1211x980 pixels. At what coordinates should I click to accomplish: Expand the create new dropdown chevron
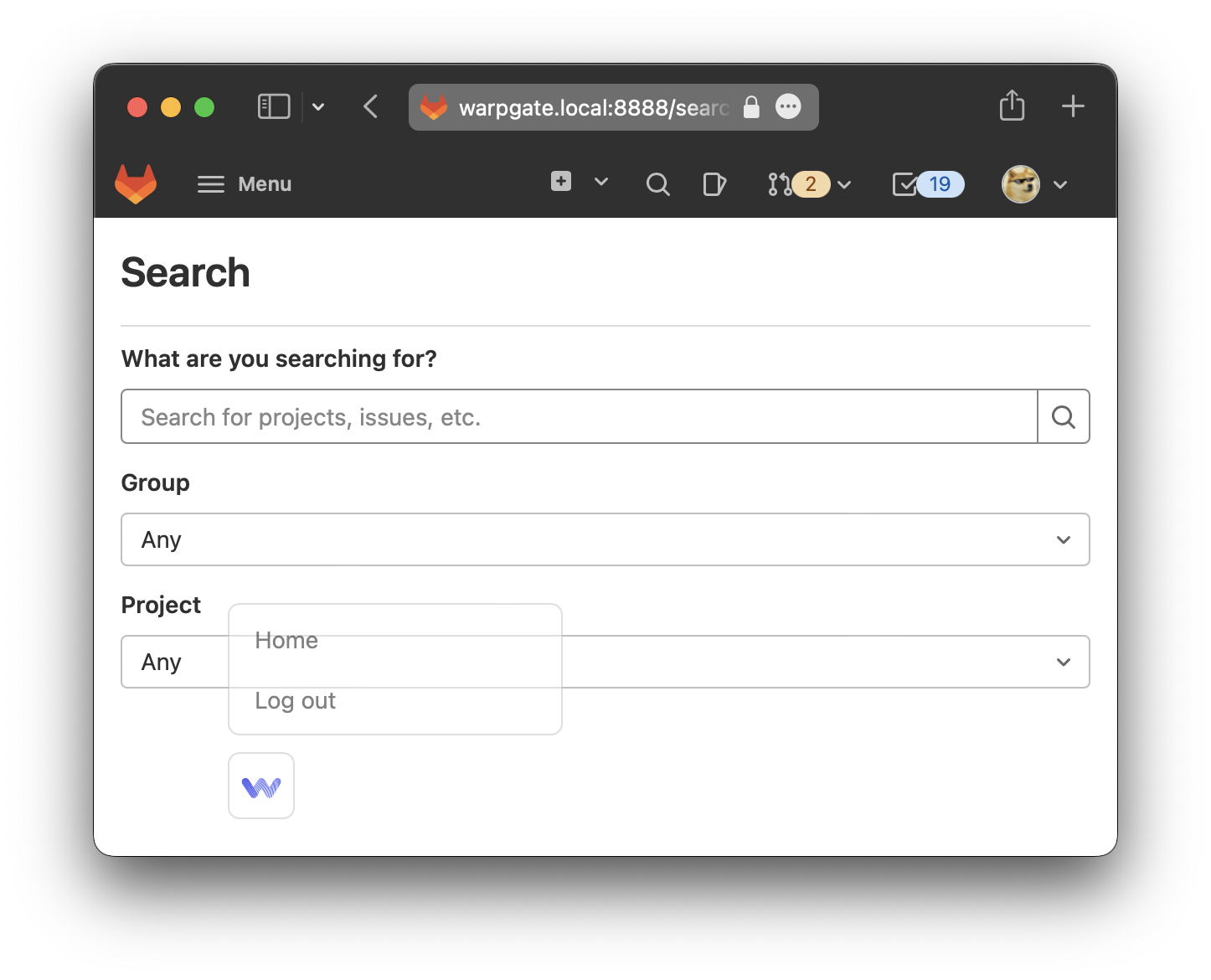(601, 182)
